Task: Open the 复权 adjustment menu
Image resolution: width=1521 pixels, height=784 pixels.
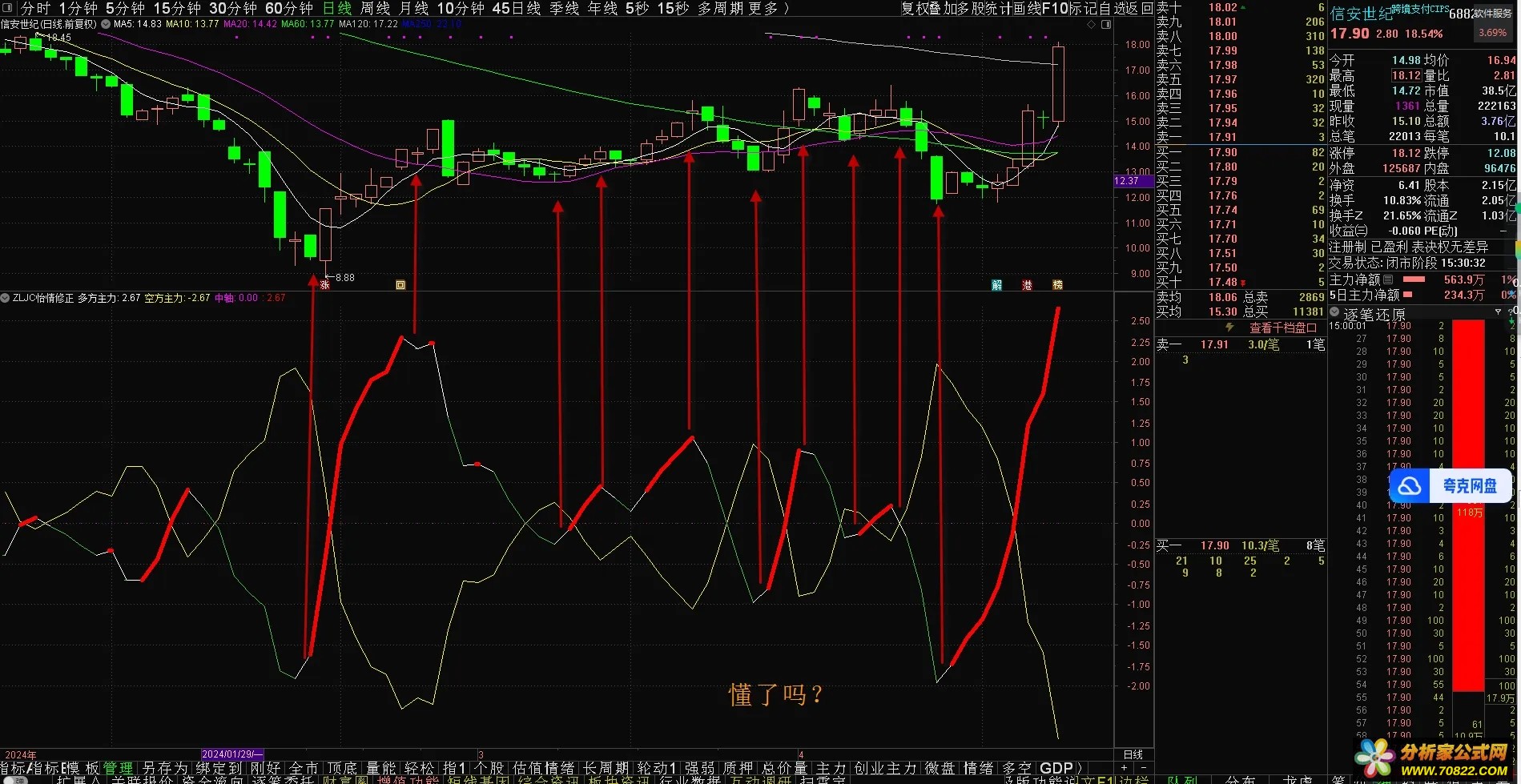Action: pyautogui.click(x=914, y=8)
